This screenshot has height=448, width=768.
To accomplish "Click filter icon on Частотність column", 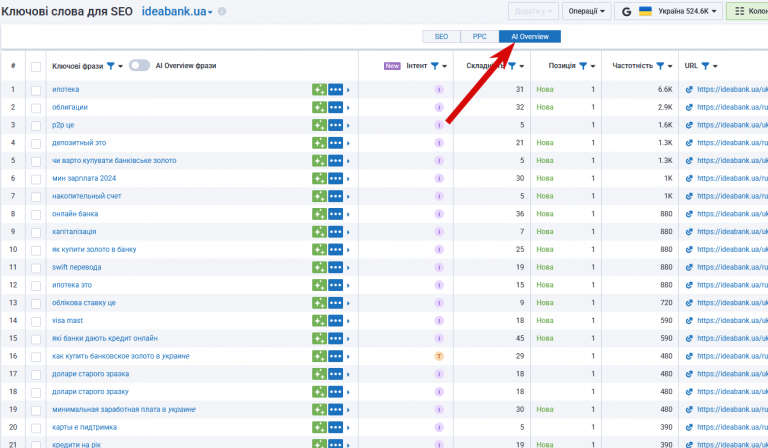I will click(x=660, y=66).
